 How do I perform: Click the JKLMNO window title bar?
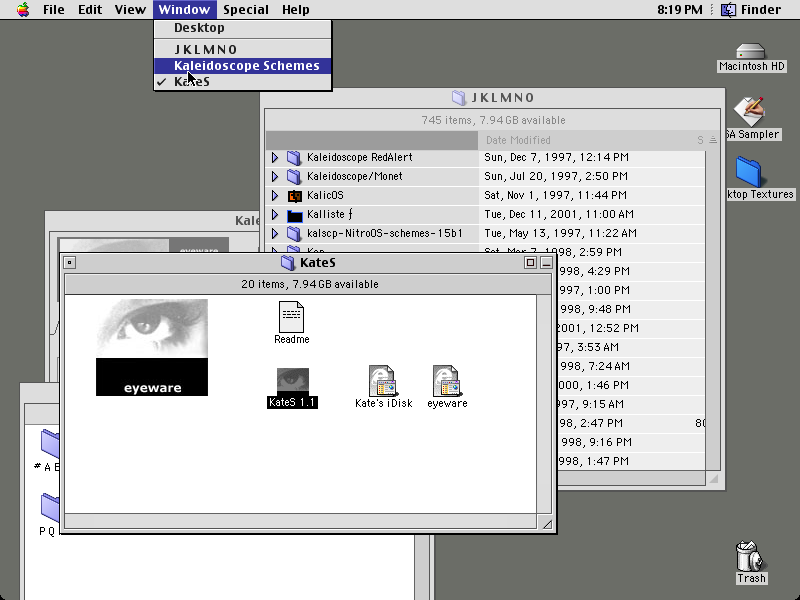492,97
